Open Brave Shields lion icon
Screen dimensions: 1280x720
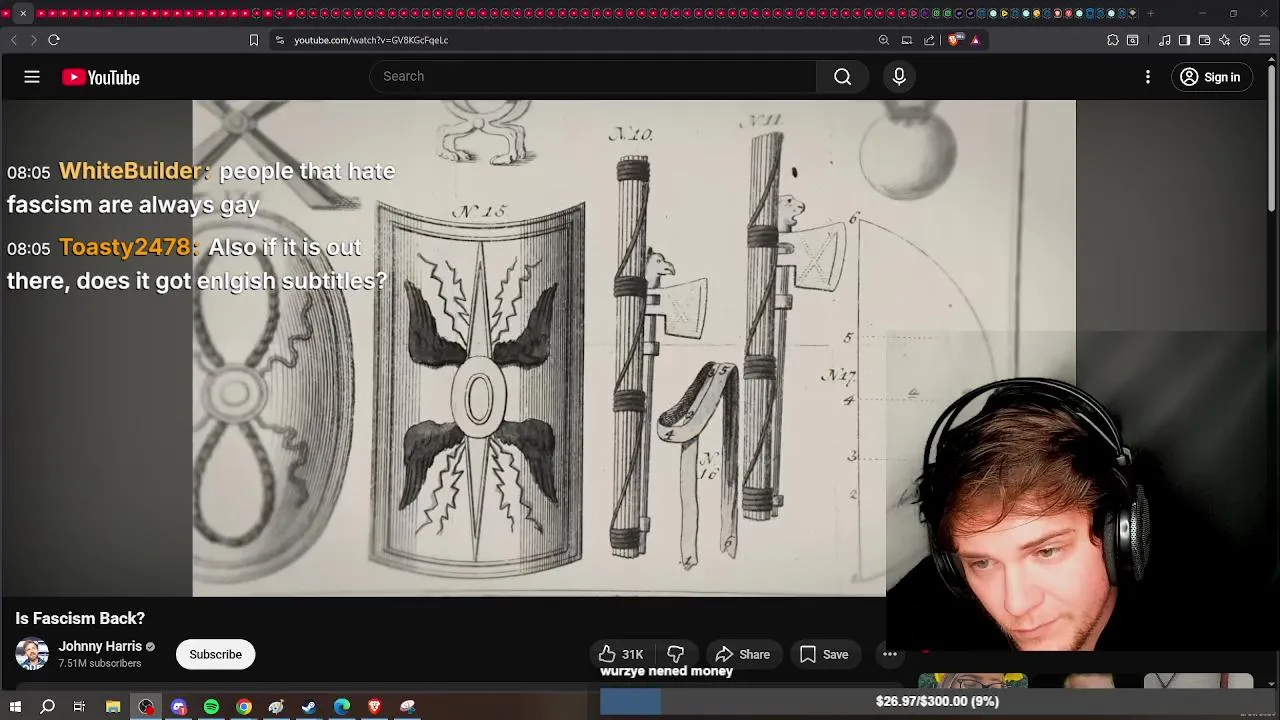[954, 40]
